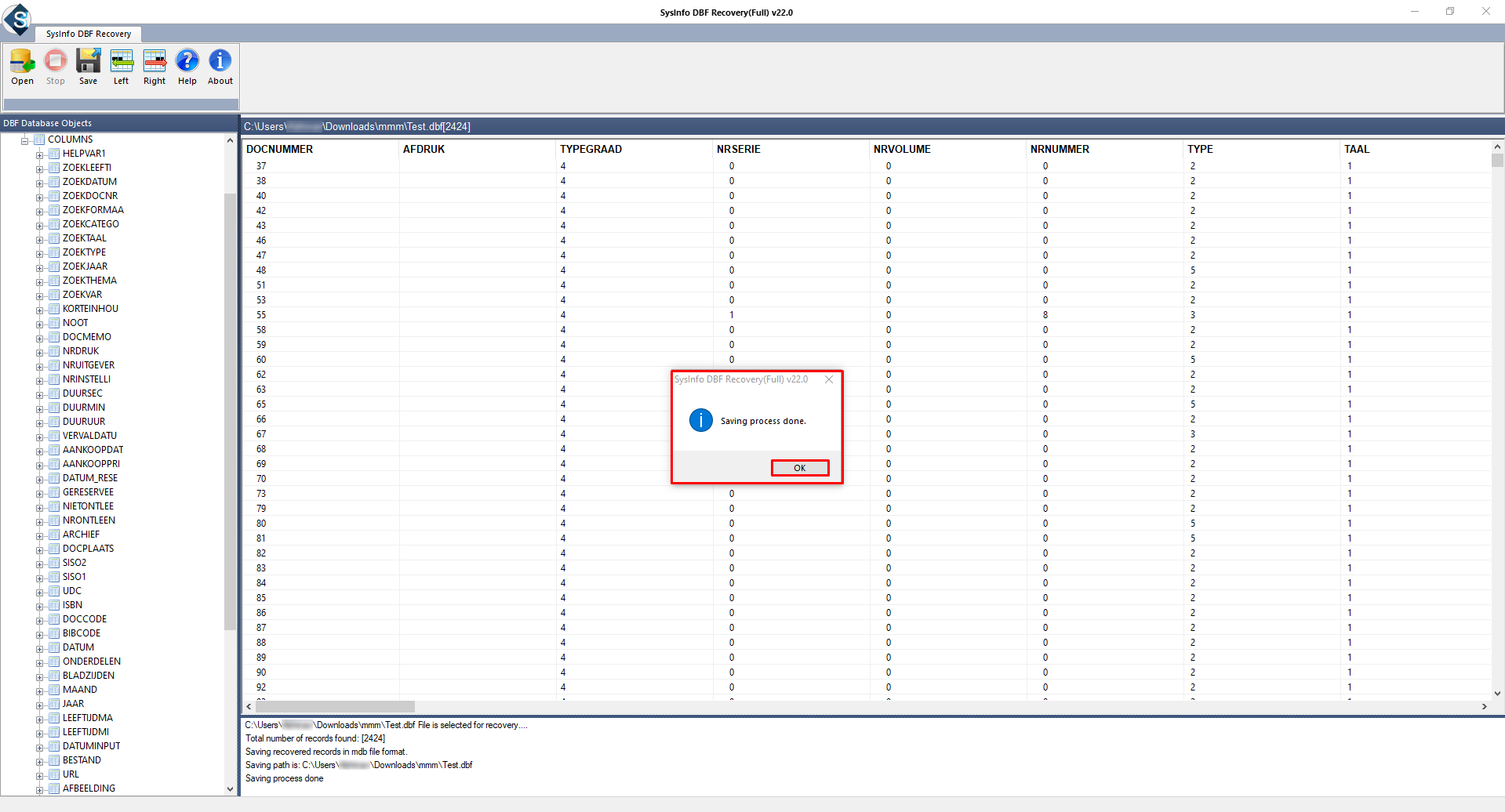Select the NRDRUK tree item
This screenshot has height=812, width=1505.
coord(81,350)
